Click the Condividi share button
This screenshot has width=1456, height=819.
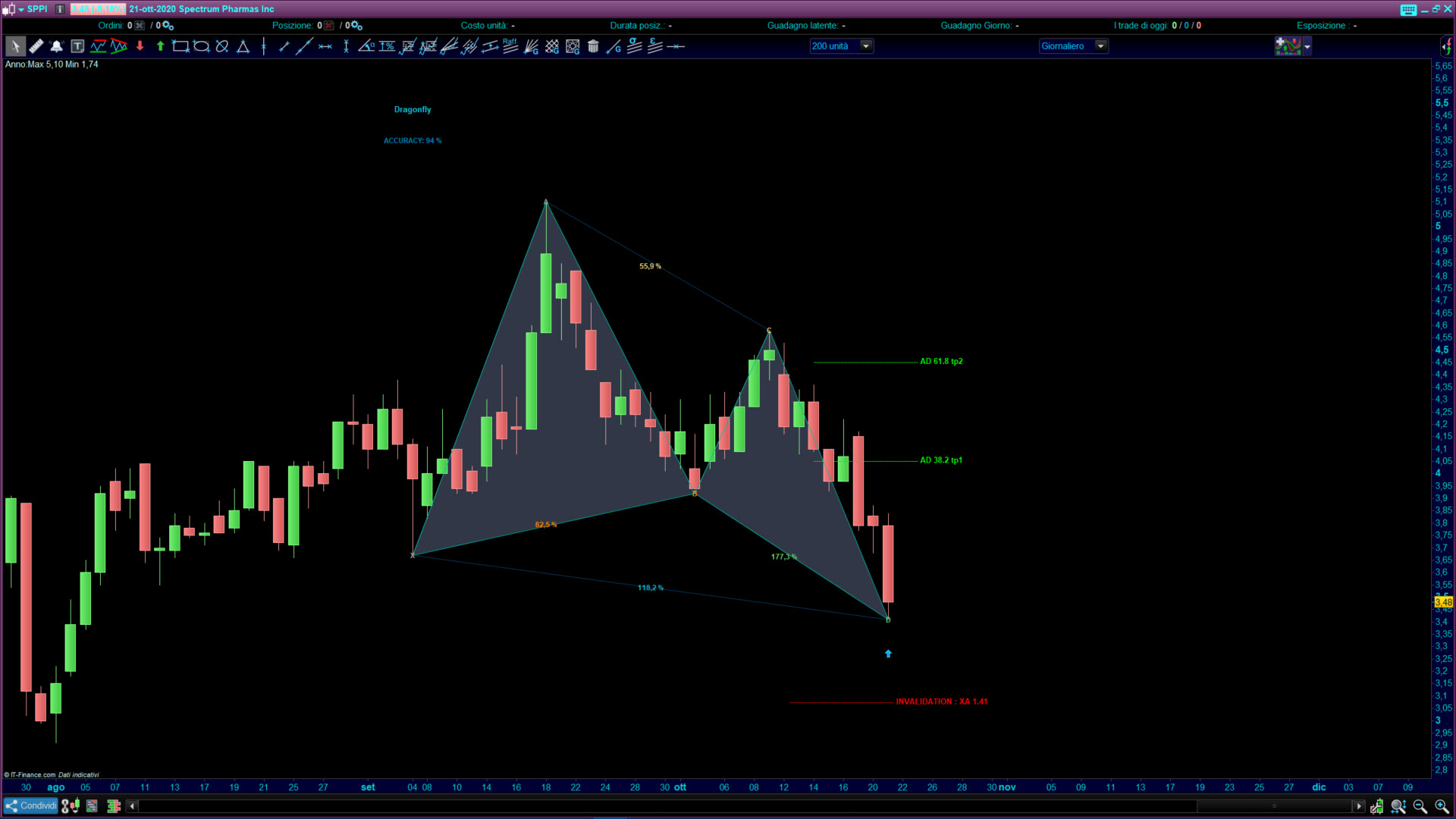click(x=30, y=806)
